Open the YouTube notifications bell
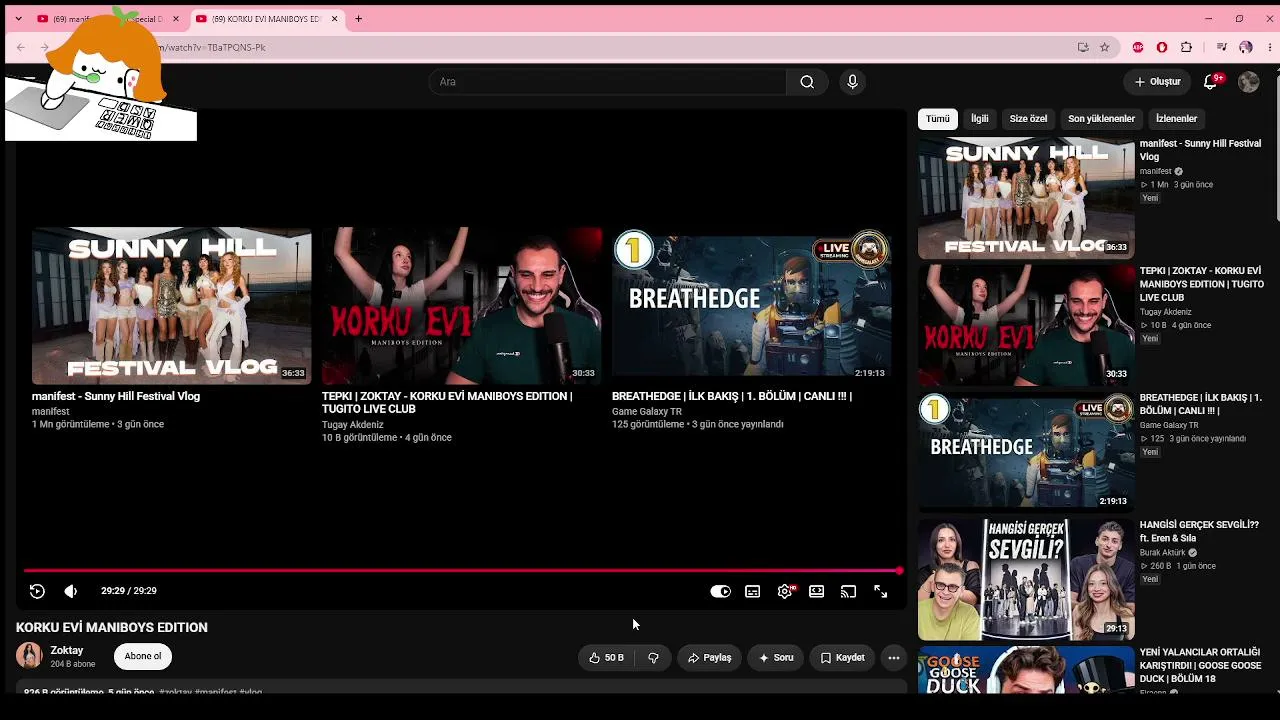The height and width of the screenshot is (720, 1280). coord(1211,82)
